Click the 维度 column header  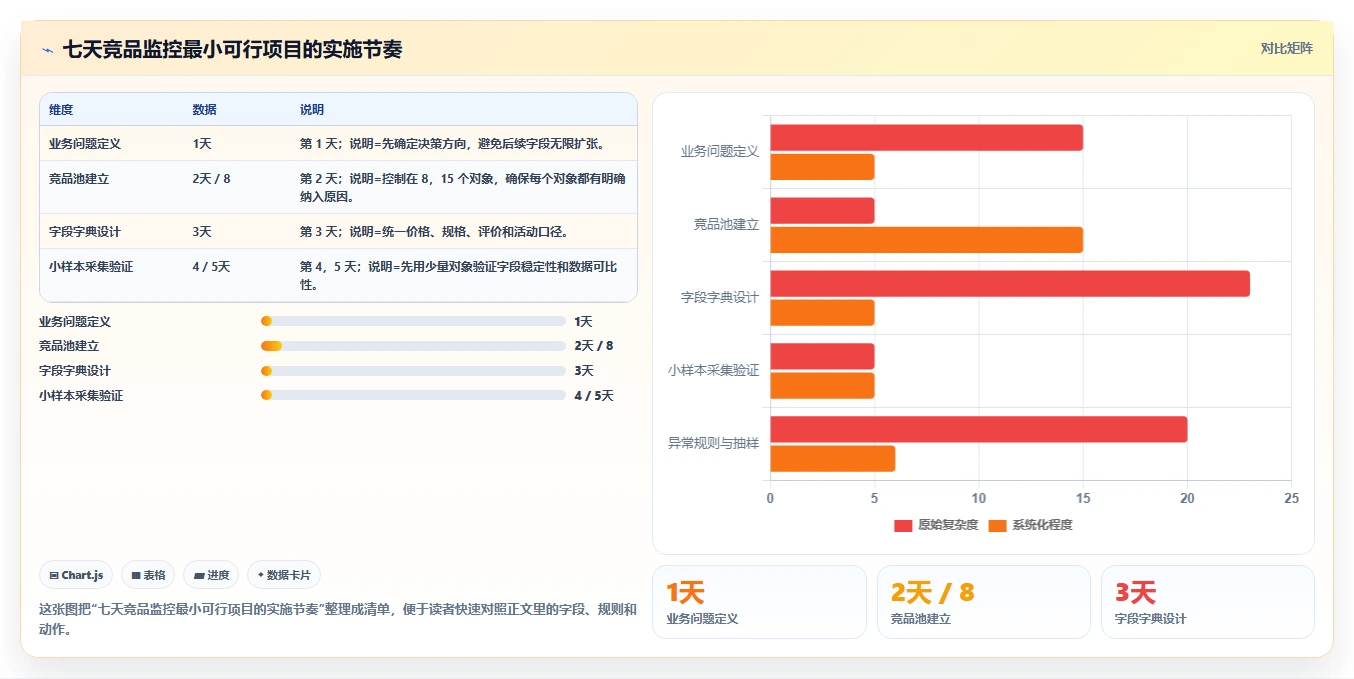pos(61,110)
